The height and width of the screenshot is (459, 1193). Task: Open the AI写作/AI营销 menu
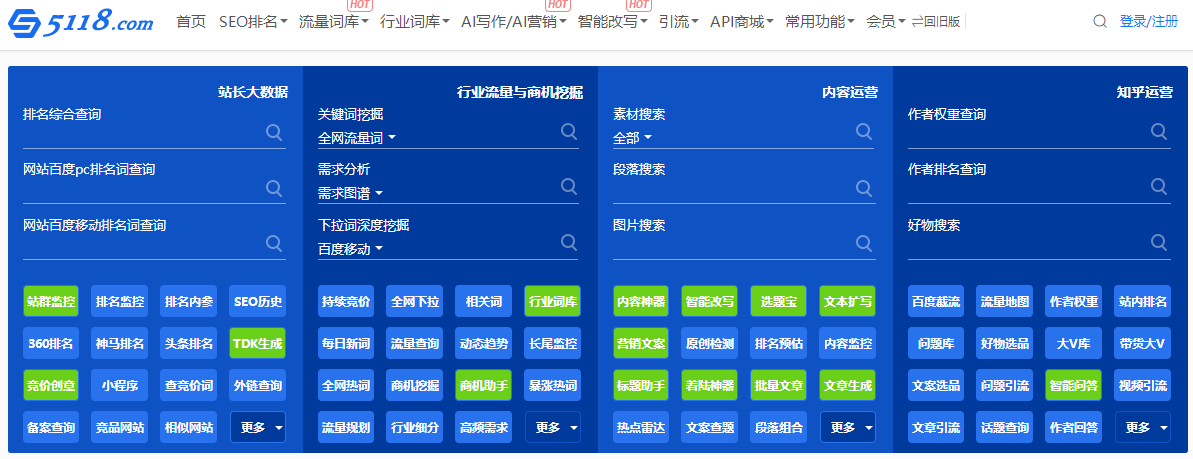[514, 22]
